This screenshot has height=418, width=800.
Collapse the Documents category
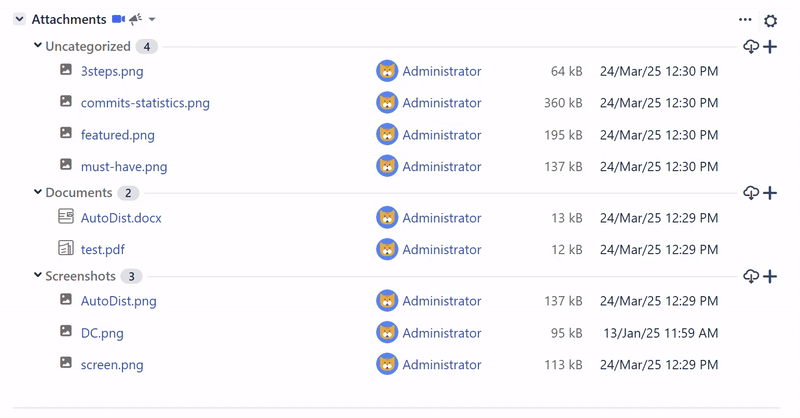pos(38,192)
